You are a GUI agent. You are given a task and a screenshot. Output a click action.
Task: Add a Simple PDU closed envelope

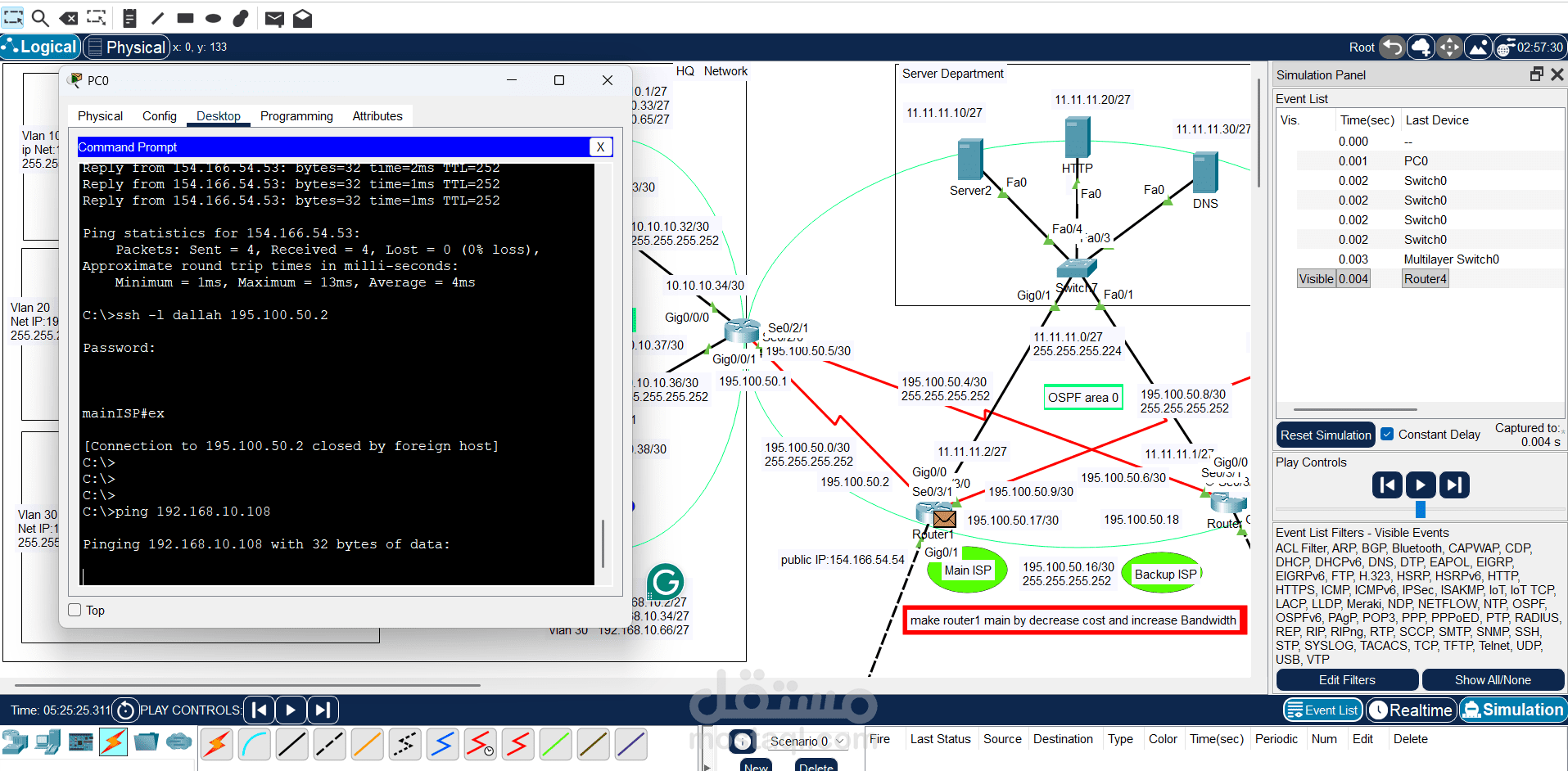[275, 19]
